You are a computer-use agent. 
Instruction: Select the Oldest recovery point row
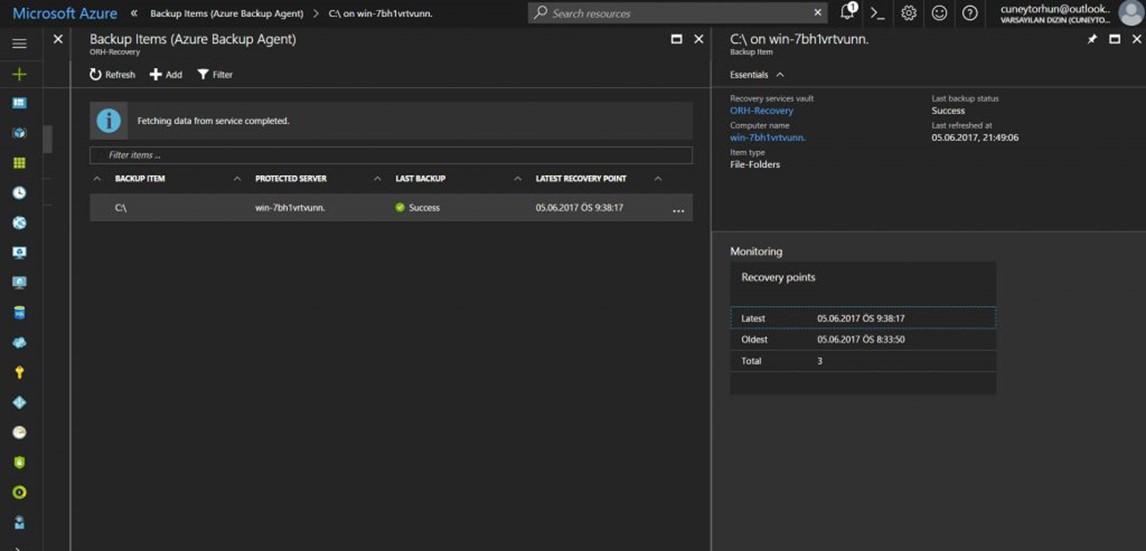[x=862, y=339]
